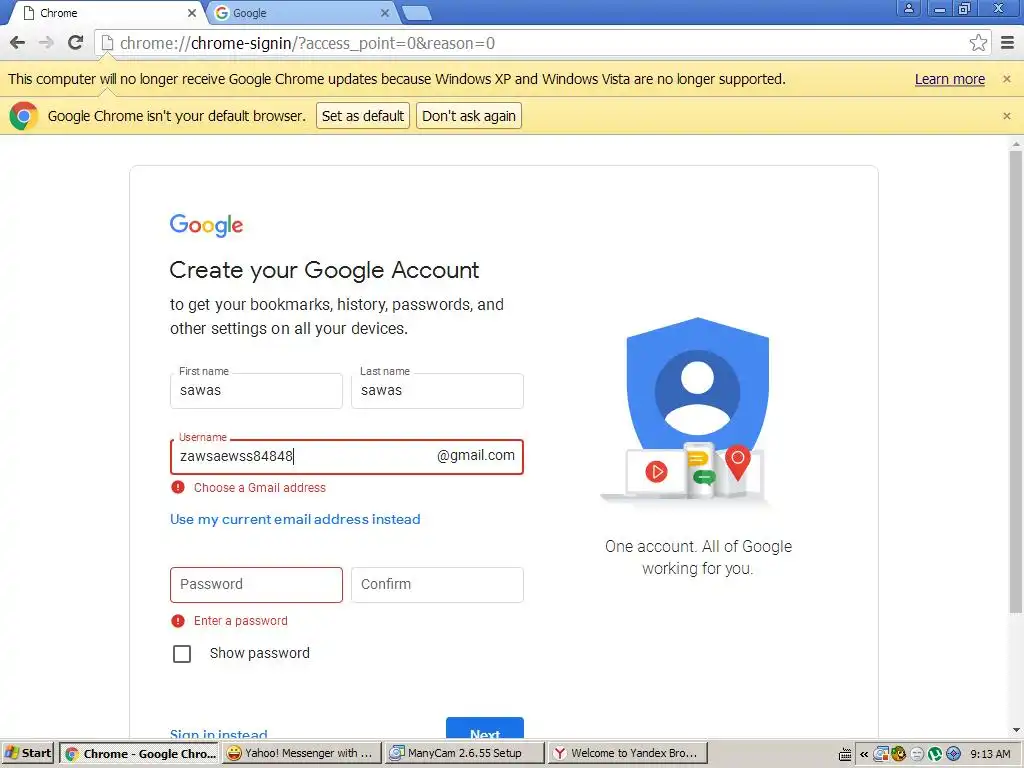
Task: Open the Learn more link
Action: (950, 79)
